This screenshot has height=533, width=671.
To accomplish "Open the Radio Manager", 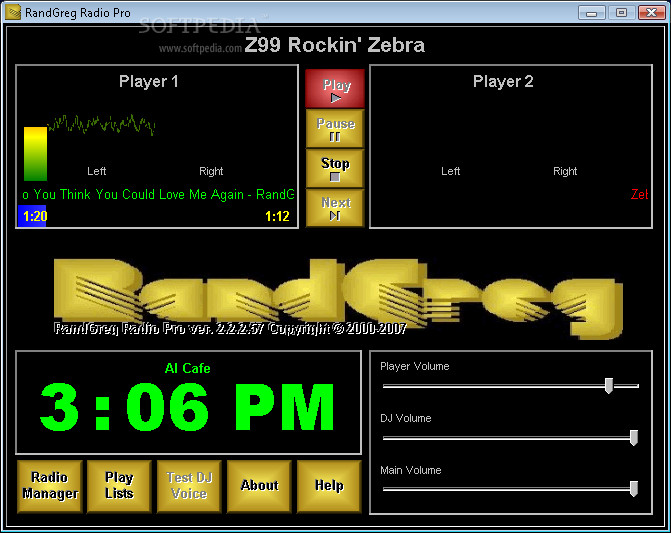I will [x=50, y=486].
